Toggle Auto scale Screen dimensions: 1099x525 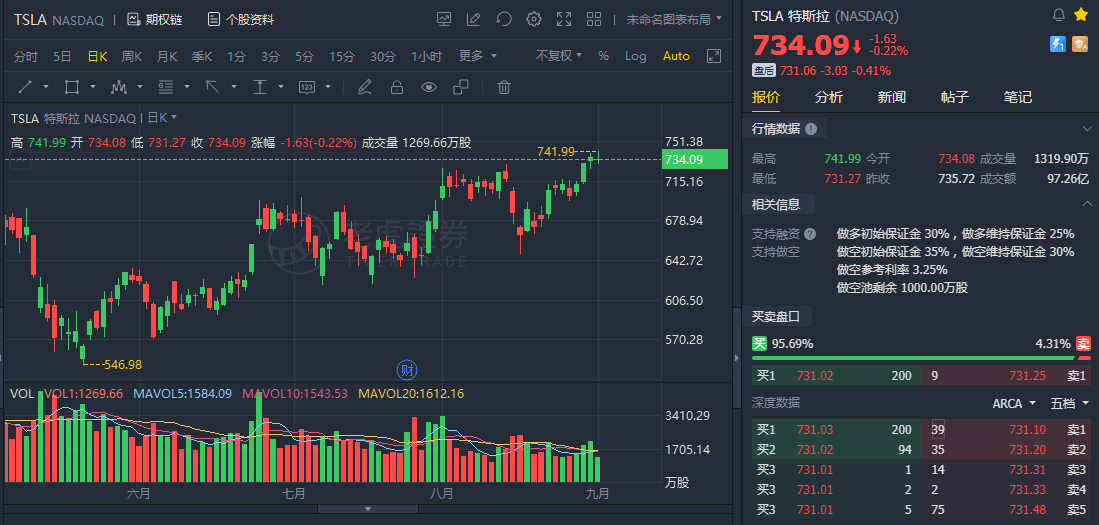[x=676, y=56]
